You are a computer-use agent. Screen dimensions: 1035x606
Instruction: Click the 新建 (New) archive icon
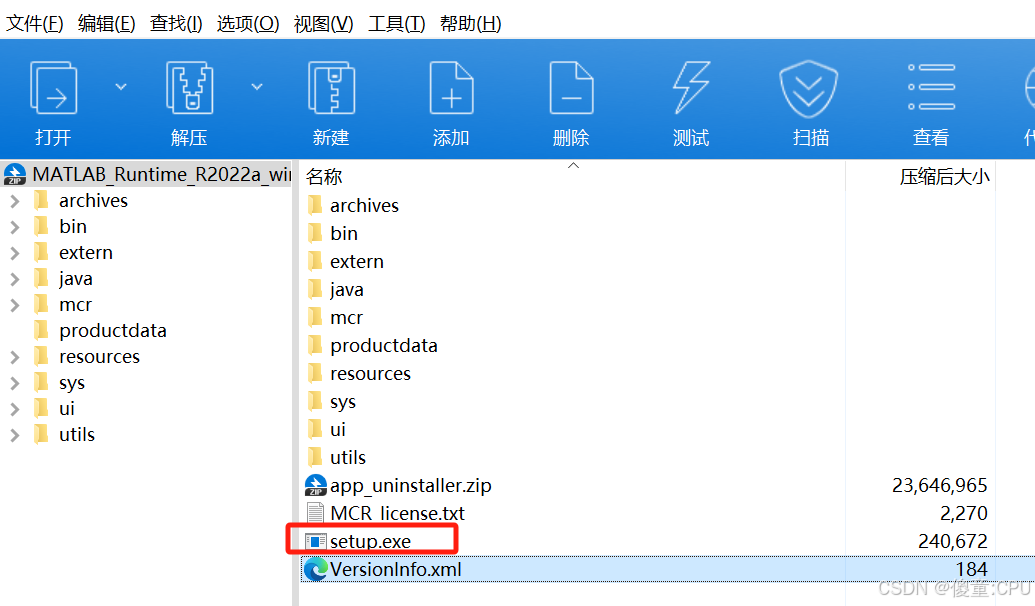pos(331,88)
